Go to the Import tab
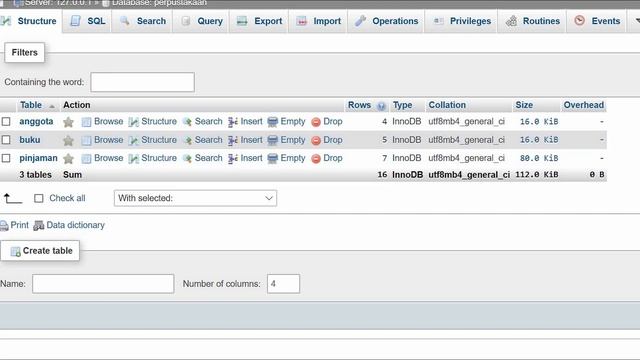The width and height of the screenshot is (640, 360). click(319, 21)
